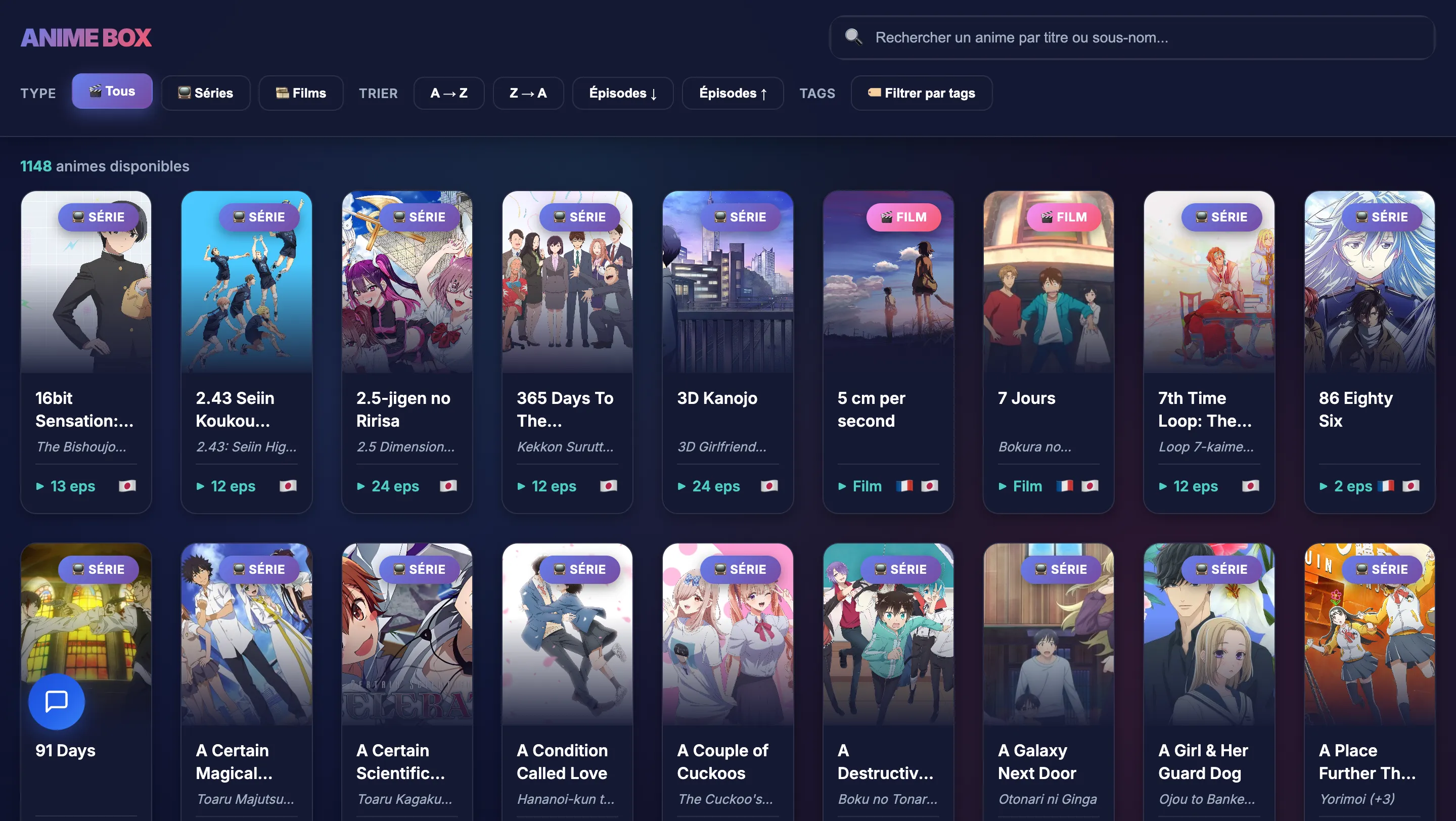1456x821 pixels.
Task: Click the 91 Days title
Action: pos(66,750)
